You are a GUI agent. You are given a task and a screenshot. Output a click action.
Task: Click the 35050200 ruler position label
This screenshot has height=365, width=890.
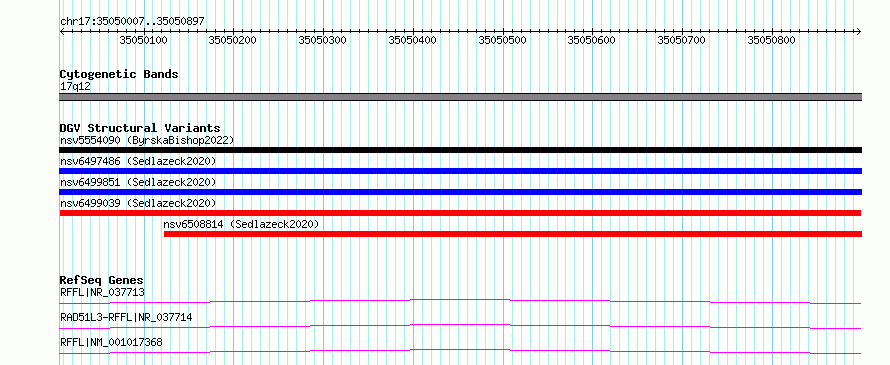233,40
